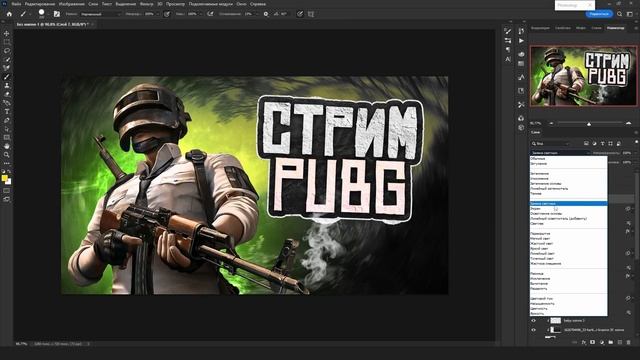Screen dimensions: 640x360
Task: Click the layer style fx icon at bottom
Action: point(584,342)
